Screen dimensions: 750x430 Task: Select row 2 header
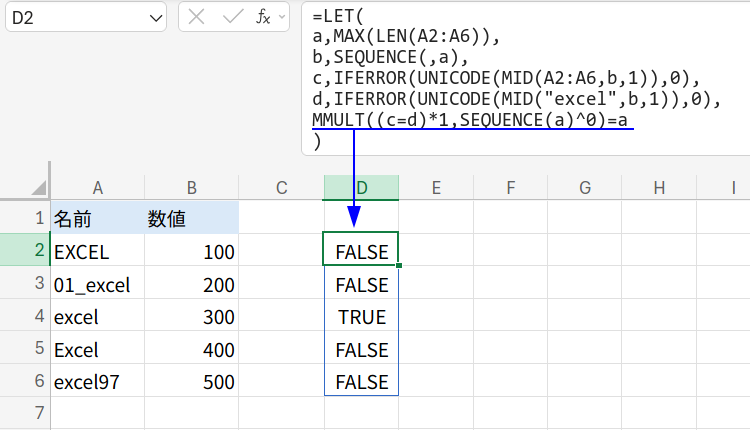point(25,250)
